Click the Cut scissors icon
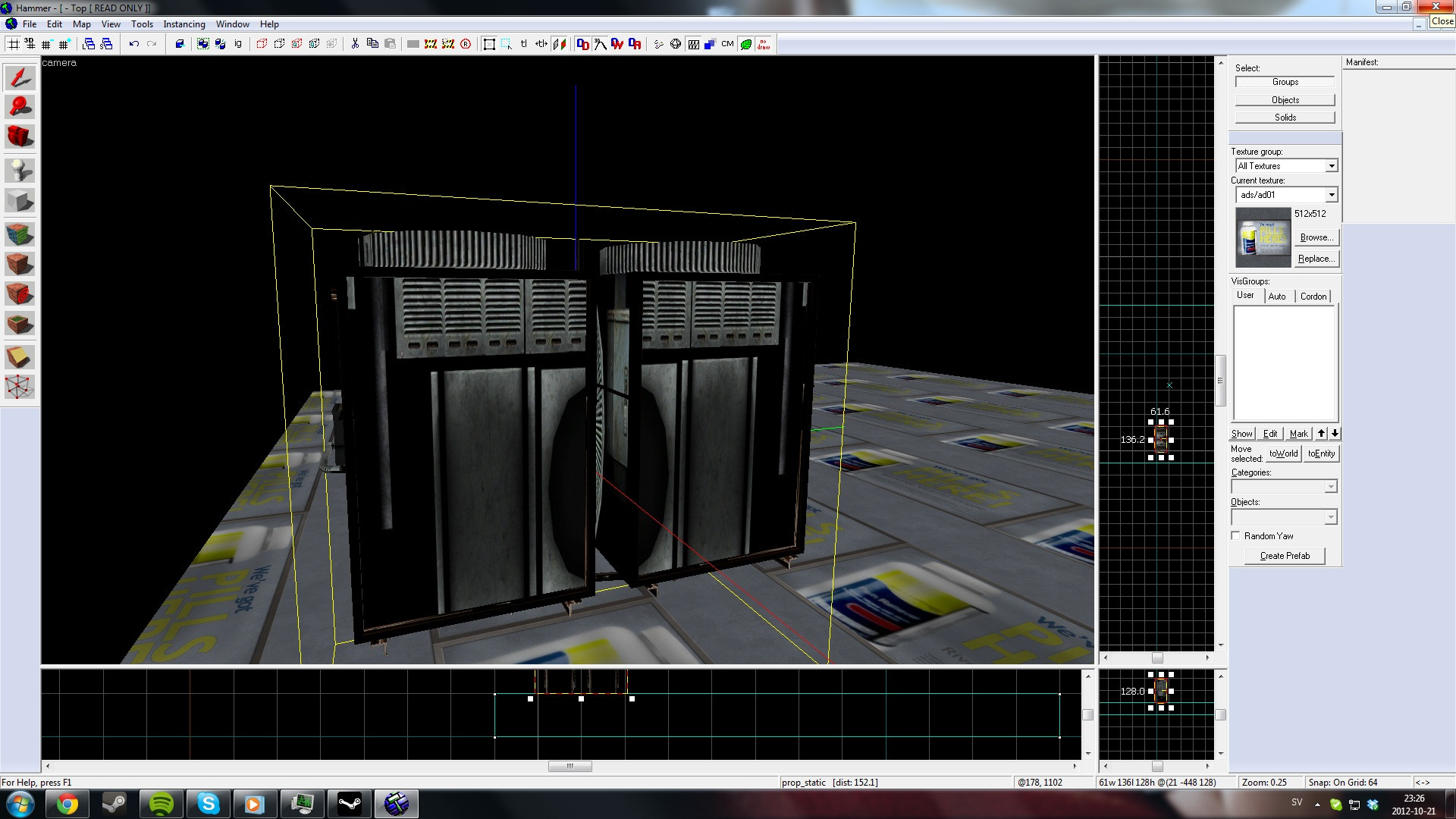Image resolution: width=1456 pixels, height=819 pixels. tap(355, 44)
